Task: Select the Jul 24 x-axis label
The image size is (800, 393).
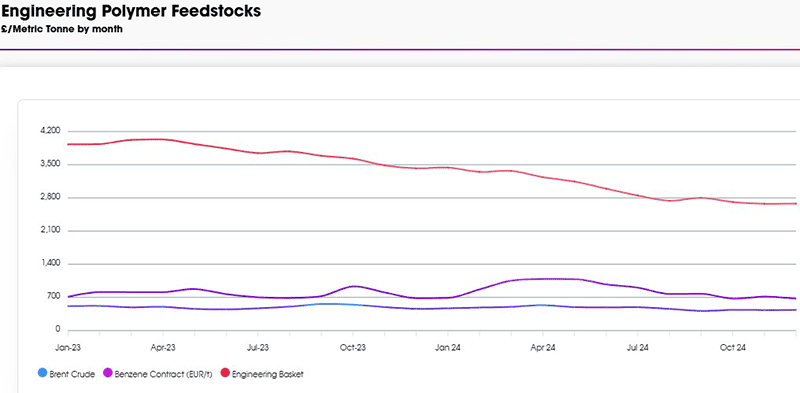Action: 637,348
